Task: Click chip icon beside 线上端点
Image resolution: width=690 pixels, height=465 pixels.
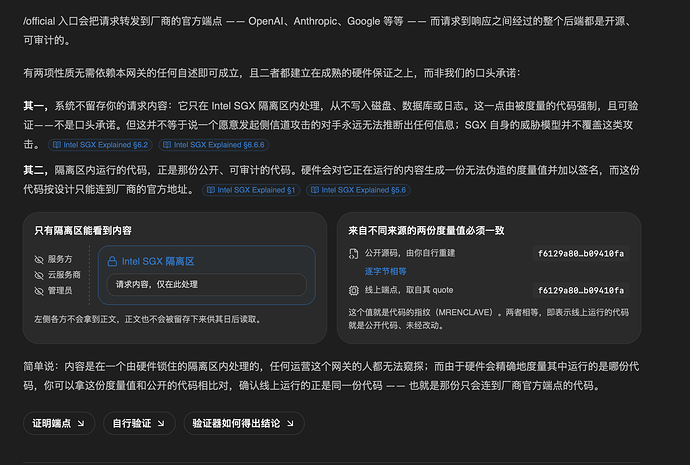Action: (x=354, y=290)
